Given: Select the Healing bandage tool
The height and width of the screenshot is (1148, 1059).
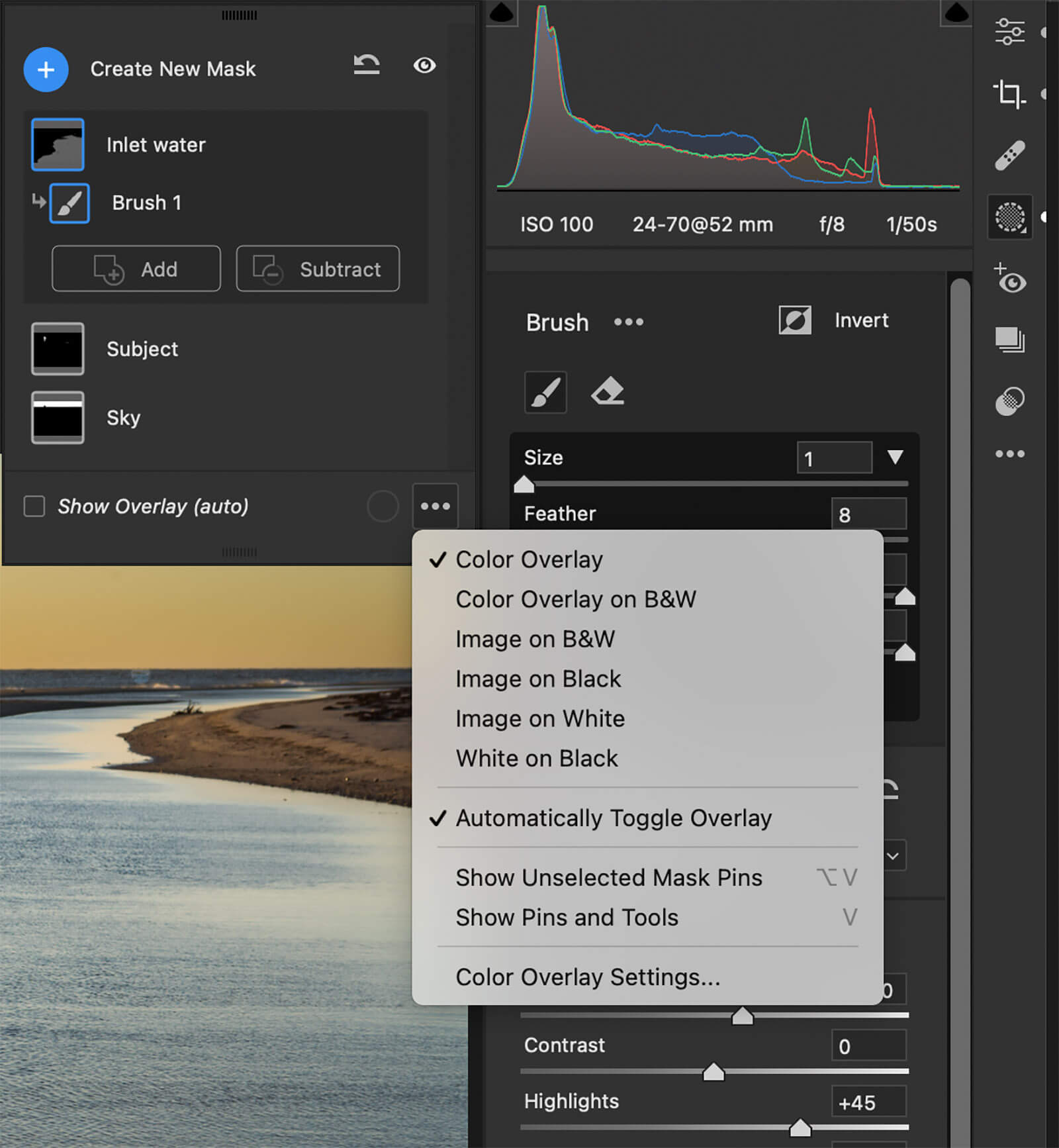Looking at the screenshot, I should tap(1009, 156).
